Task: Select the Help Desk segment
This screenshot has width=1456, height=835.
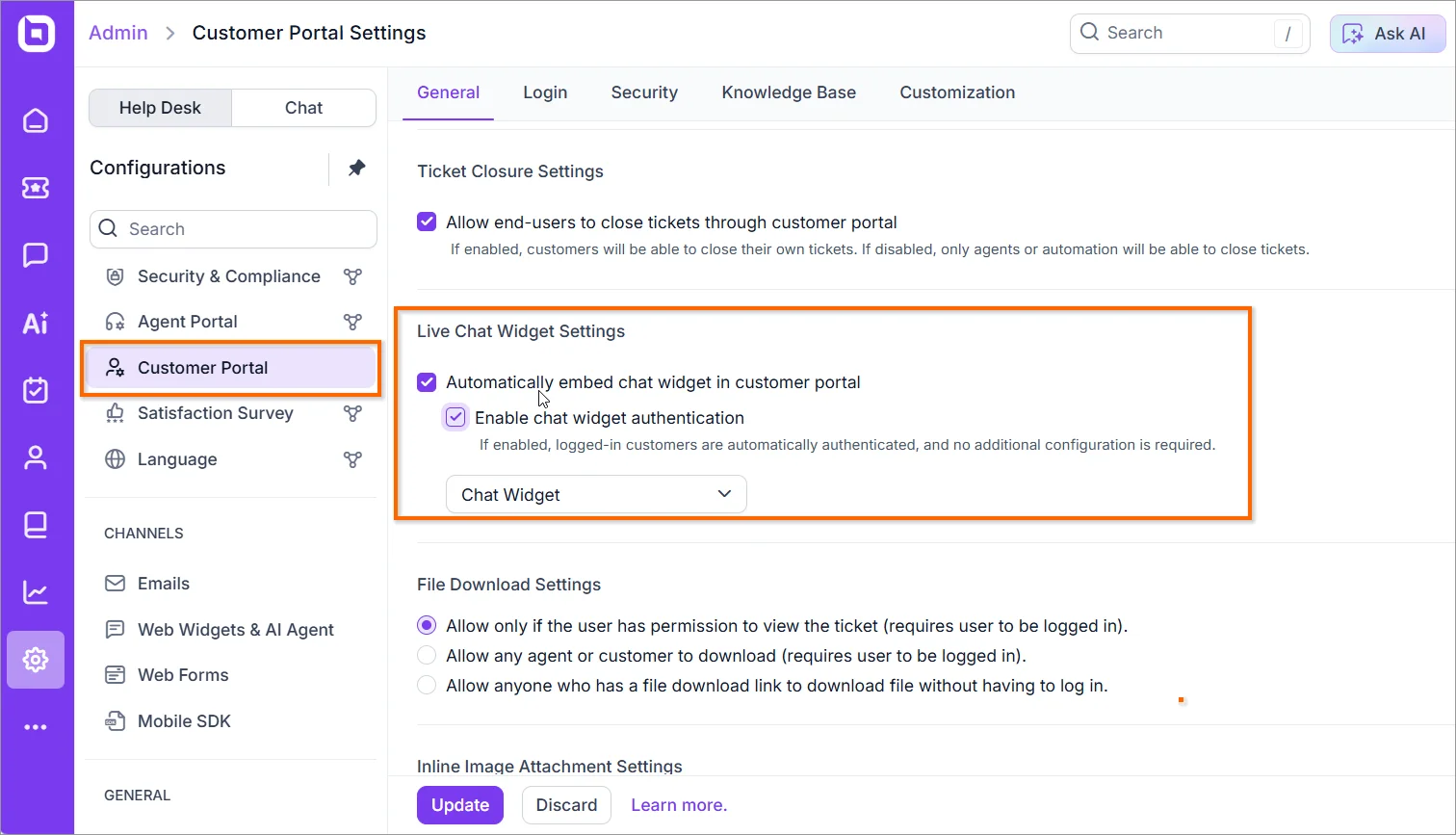Action: 160,108
